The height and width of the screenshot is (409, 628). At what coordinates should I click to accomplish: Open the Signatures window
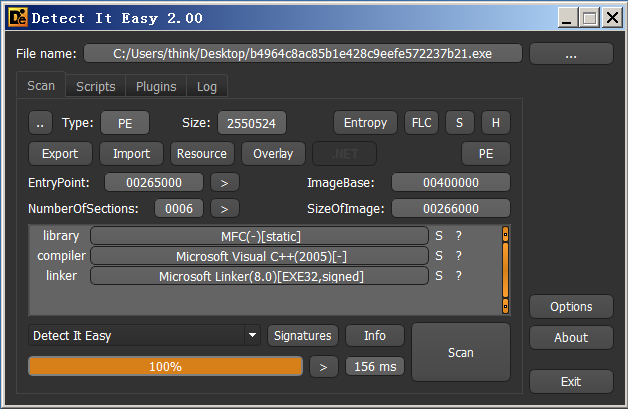303,335
